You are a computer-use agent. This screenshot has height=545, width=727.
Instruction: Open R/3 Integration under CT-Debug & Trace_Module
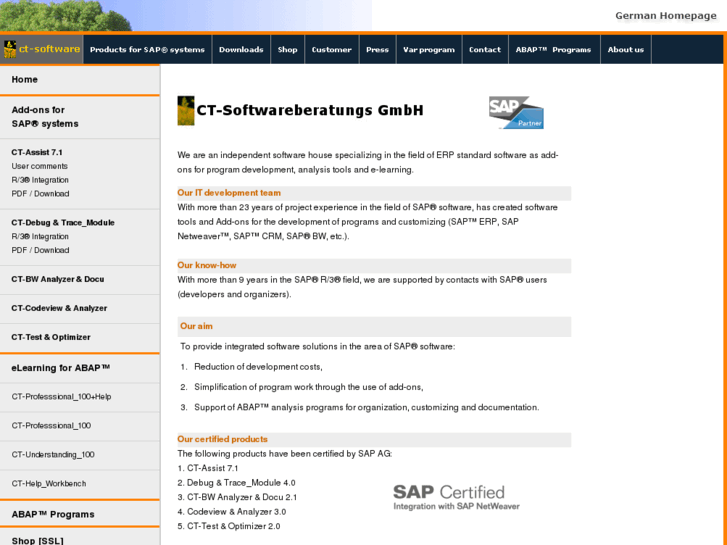[x=40, y=237]
